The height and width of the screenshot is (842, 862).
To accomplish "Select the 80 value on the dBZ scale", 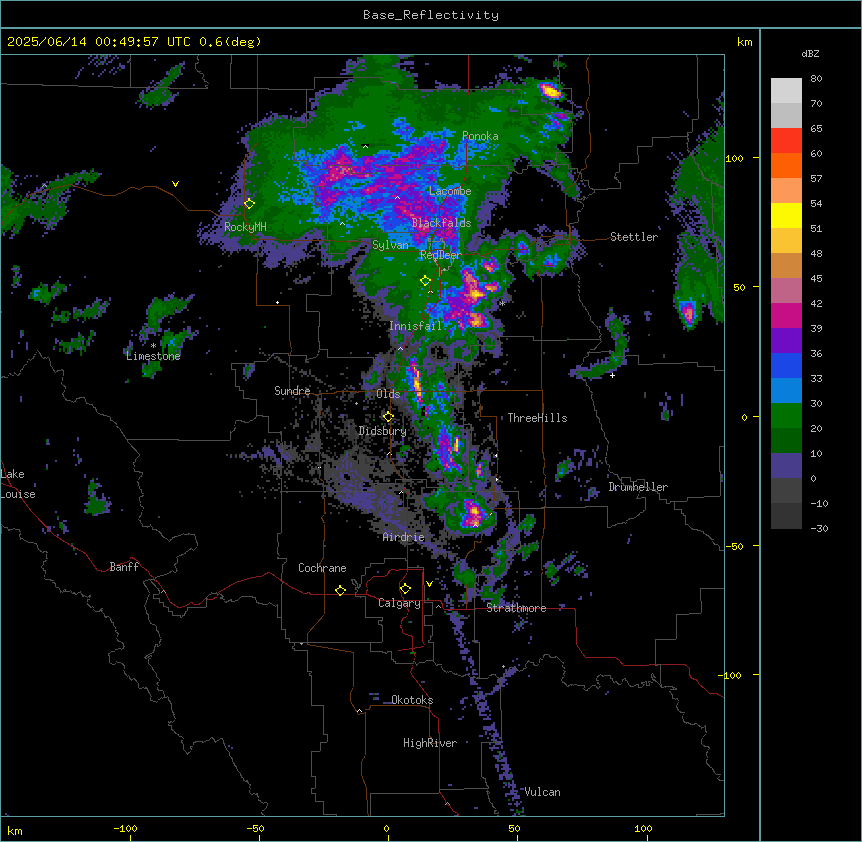I will tap(816, 79).
